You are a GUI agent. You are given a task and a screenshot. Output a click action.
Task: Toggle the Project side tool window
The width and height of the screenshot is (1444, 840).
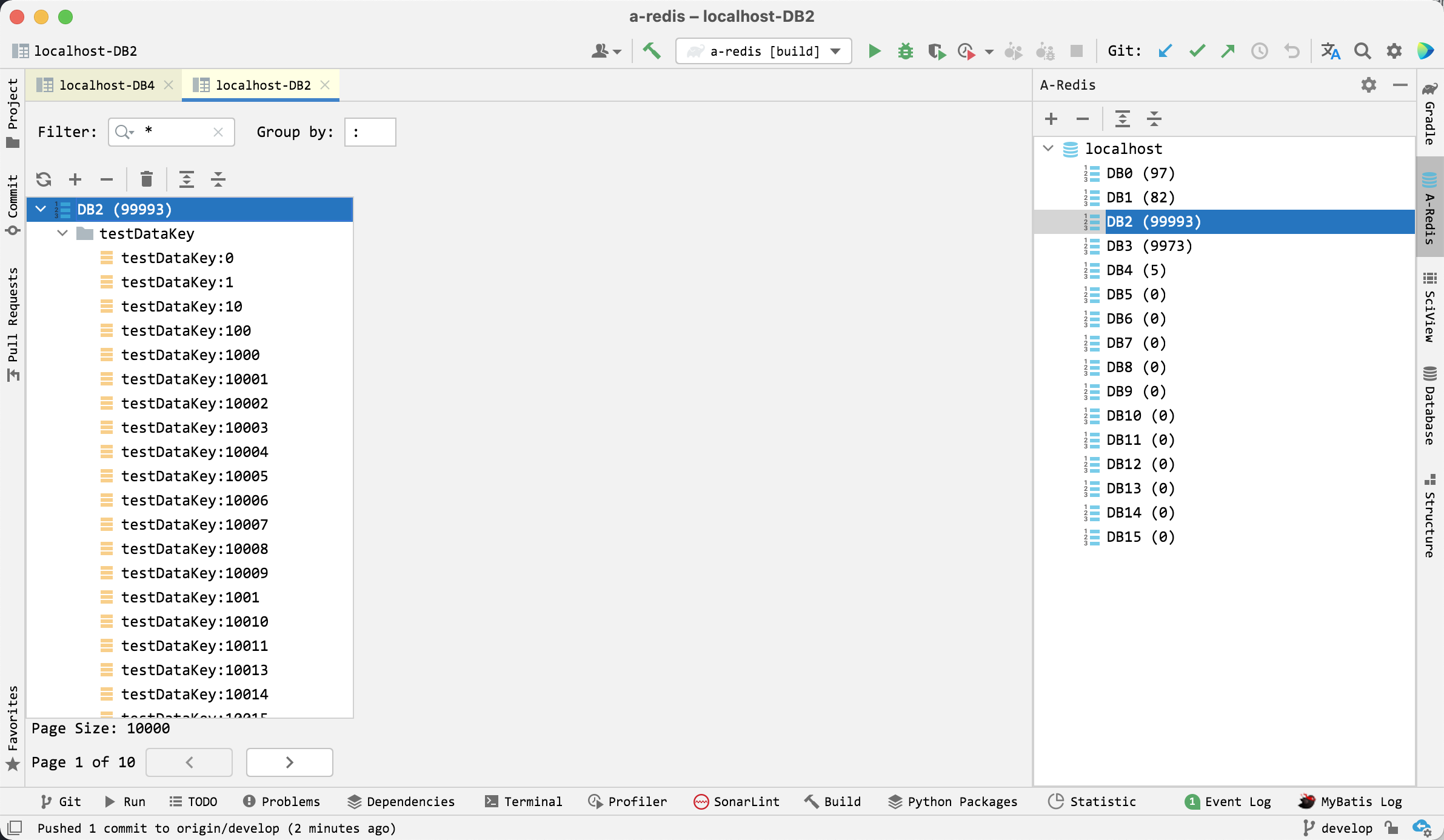point(13,112)
